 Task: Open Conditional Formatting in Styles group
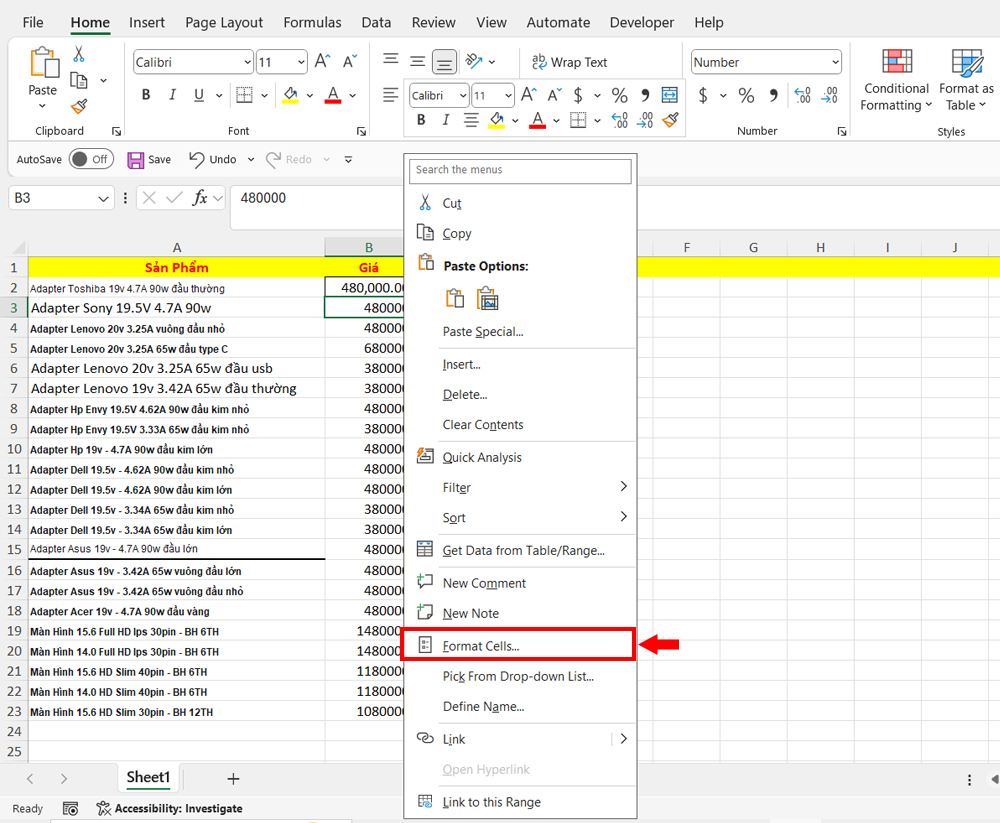click(x=897, y=80)
